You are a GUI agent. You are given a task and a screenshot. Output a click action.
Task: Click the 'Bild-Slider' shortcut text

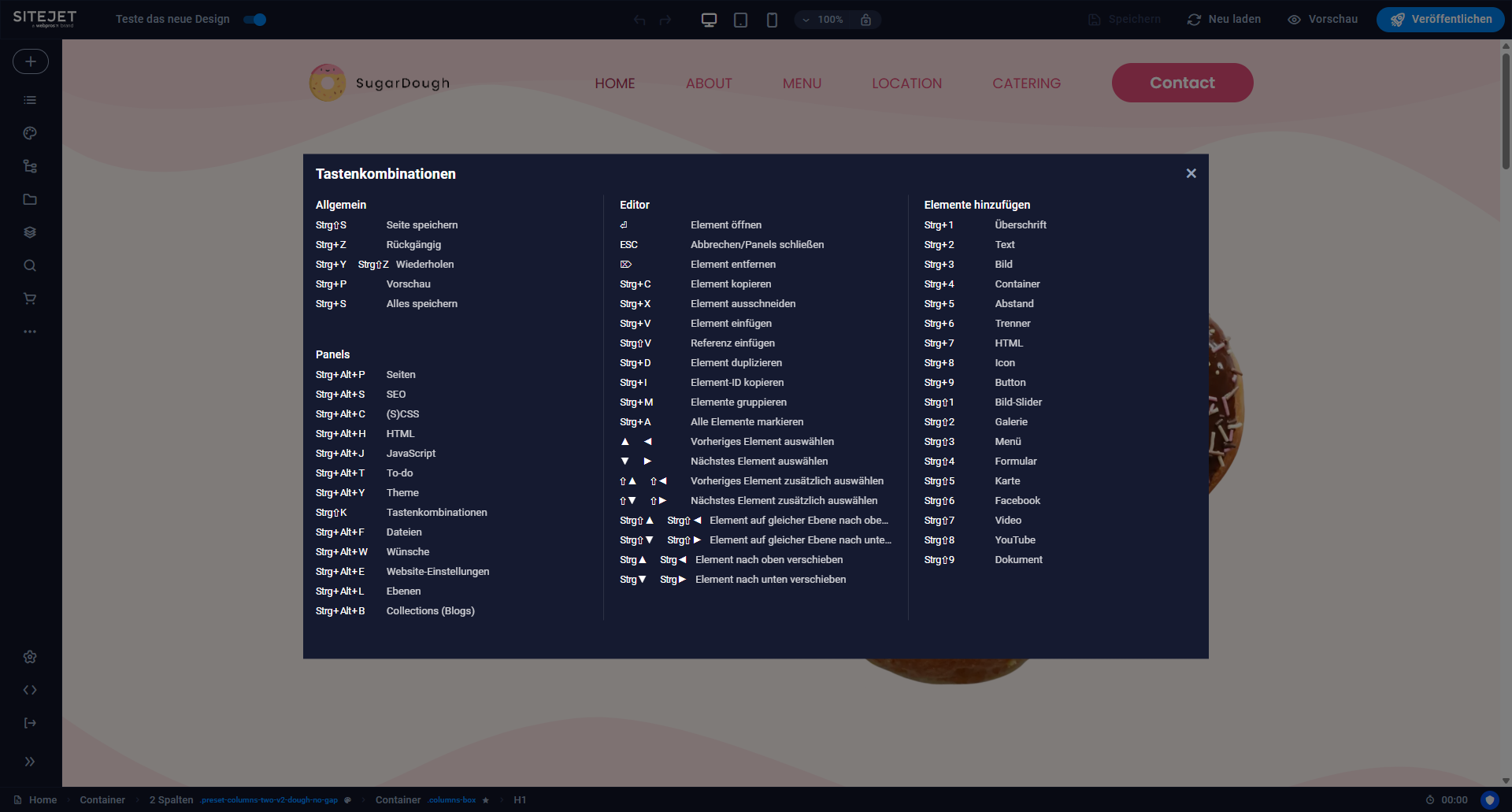(x=1018, y=402)
